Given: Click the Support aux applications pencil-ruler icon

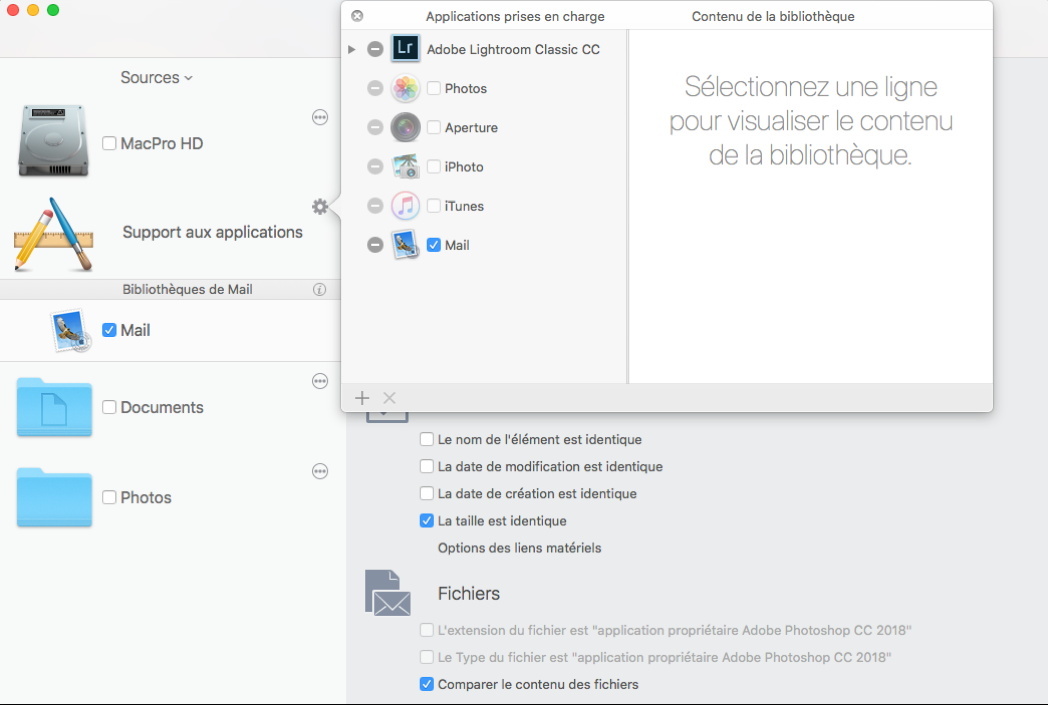Looking at the screenshot, I should coord(53,234).
